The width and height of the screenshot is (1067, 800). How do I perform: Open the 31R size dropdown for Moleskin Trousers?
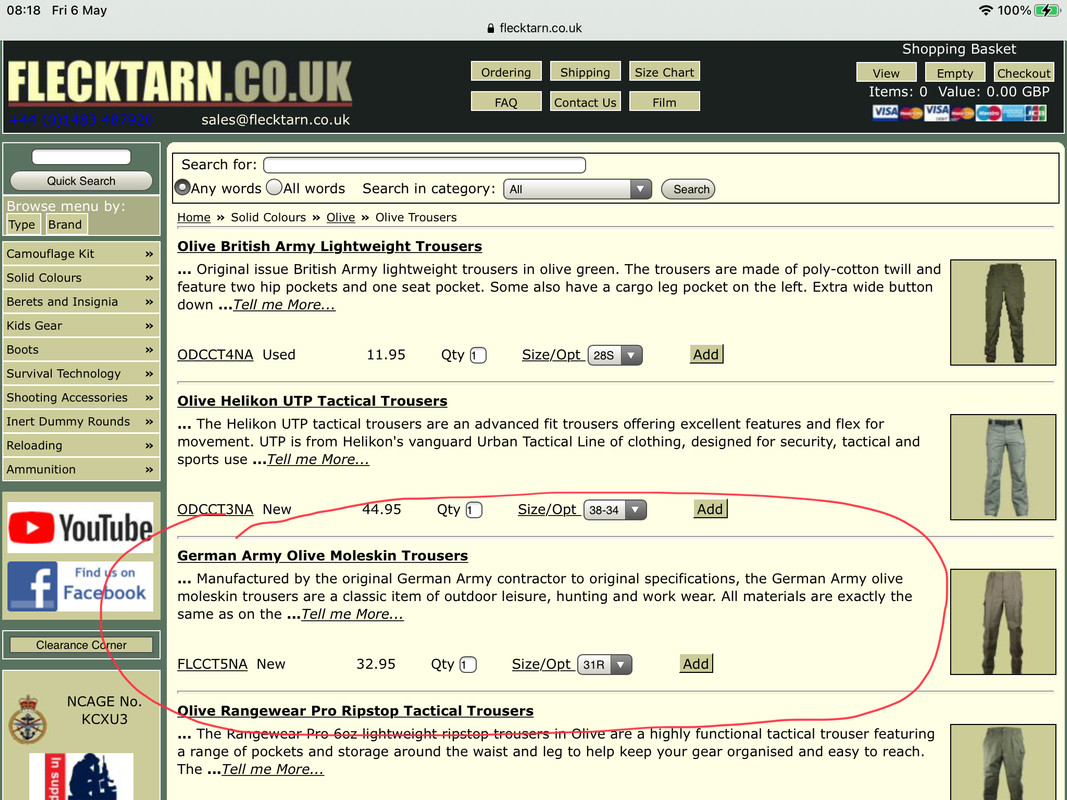(x=604, y=665)
